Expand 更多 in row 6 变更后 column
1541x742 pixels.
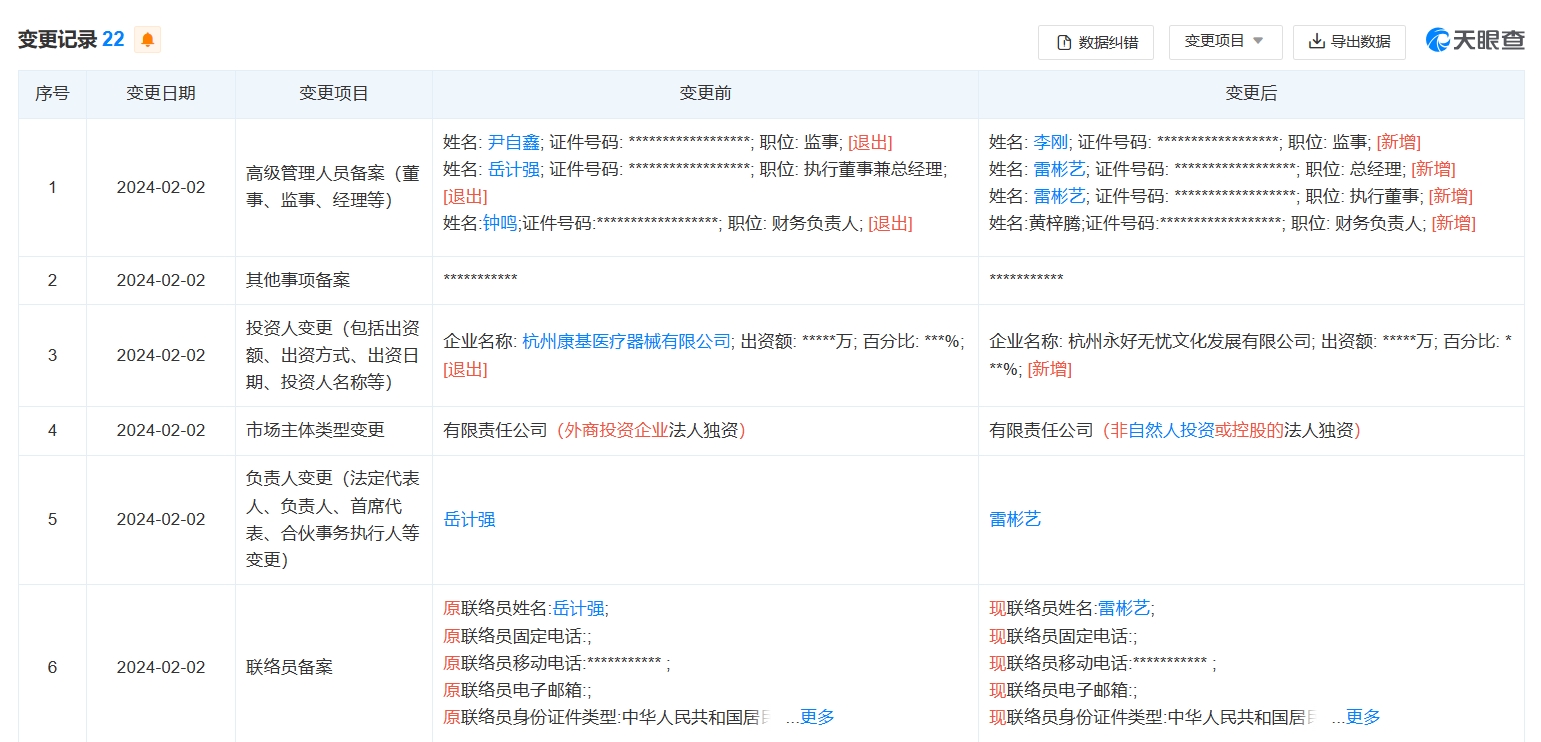click(1363, 717)
